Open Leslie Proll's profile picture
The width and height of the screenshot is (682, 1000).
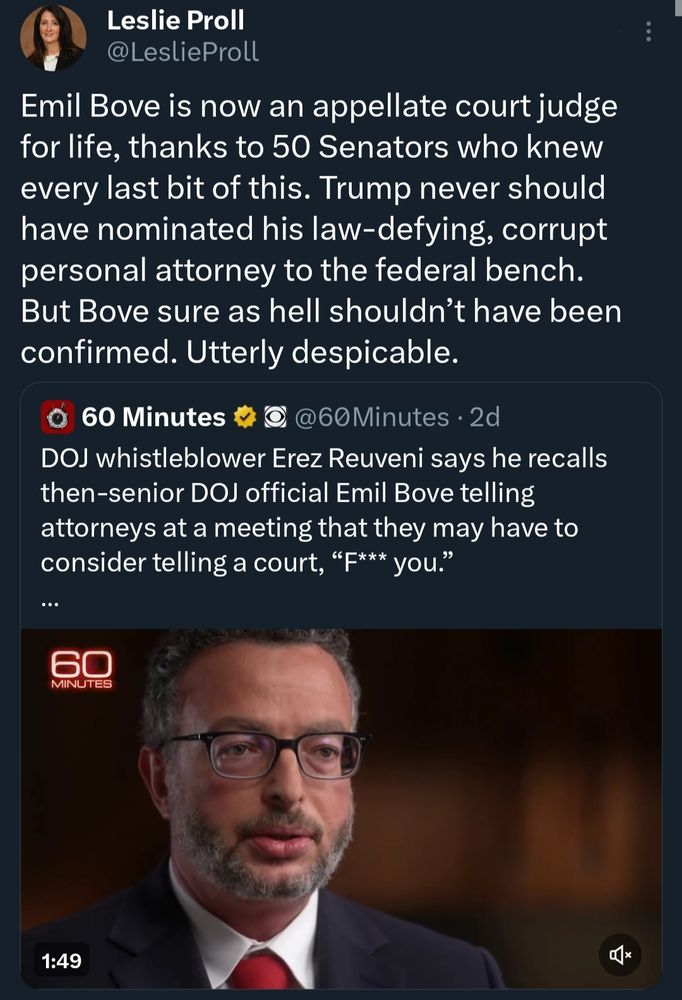(52, 39)
